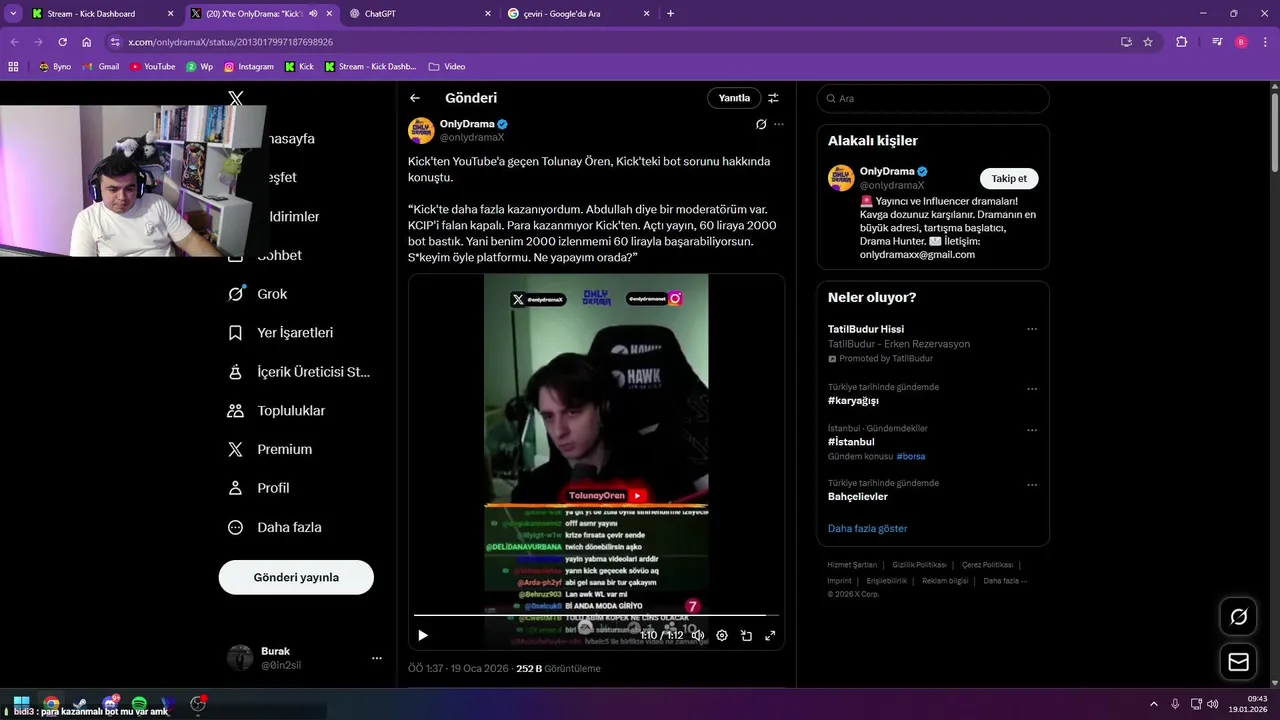The image size is (1280, 720).
Task: Switch to Stream - Kick Dashboard tab
Action: pyautogui.click(x=102, y=14)
